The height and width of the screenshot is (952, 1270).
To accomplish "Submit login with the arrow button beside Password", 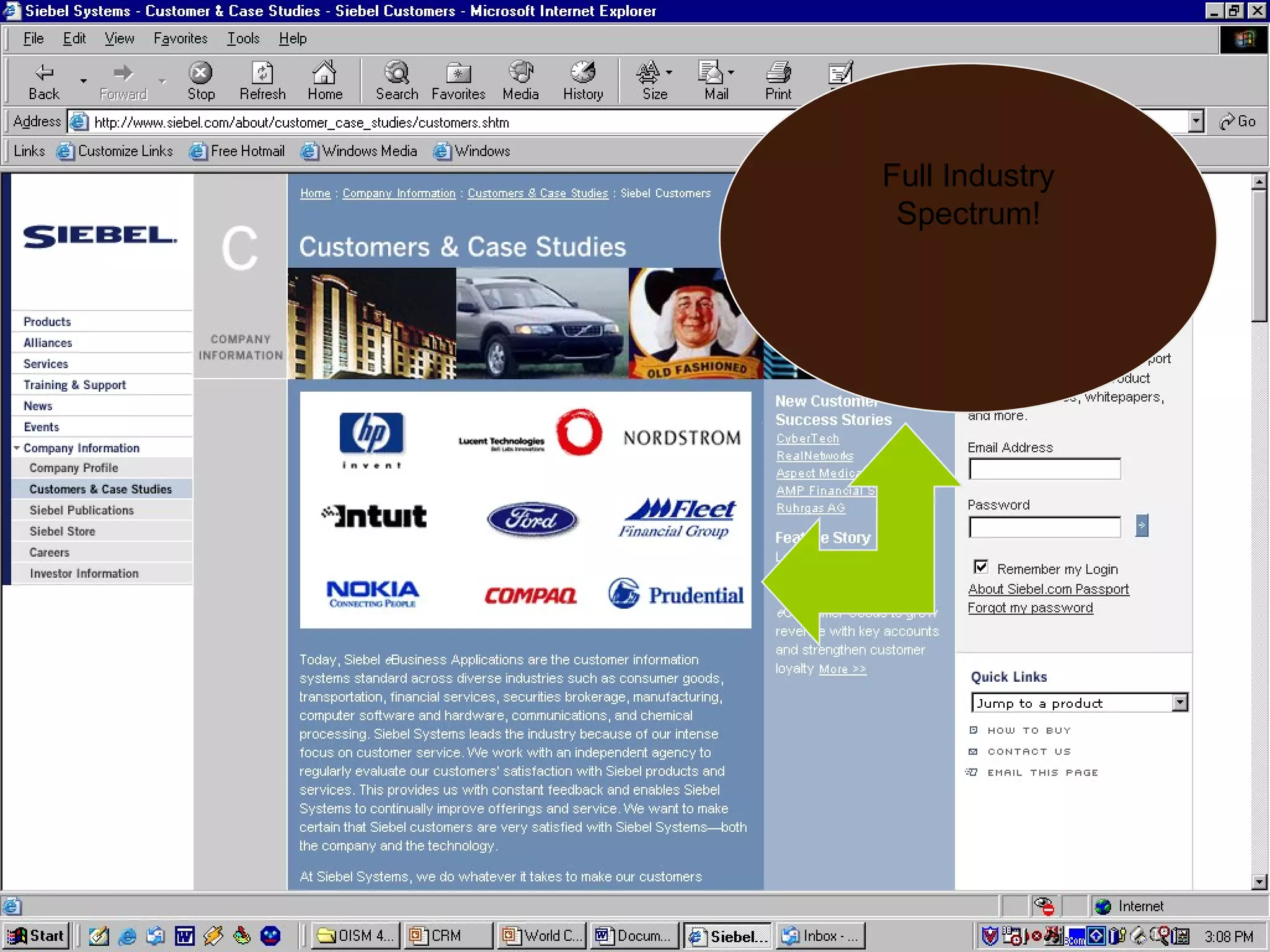I will tap(1142, 525).
